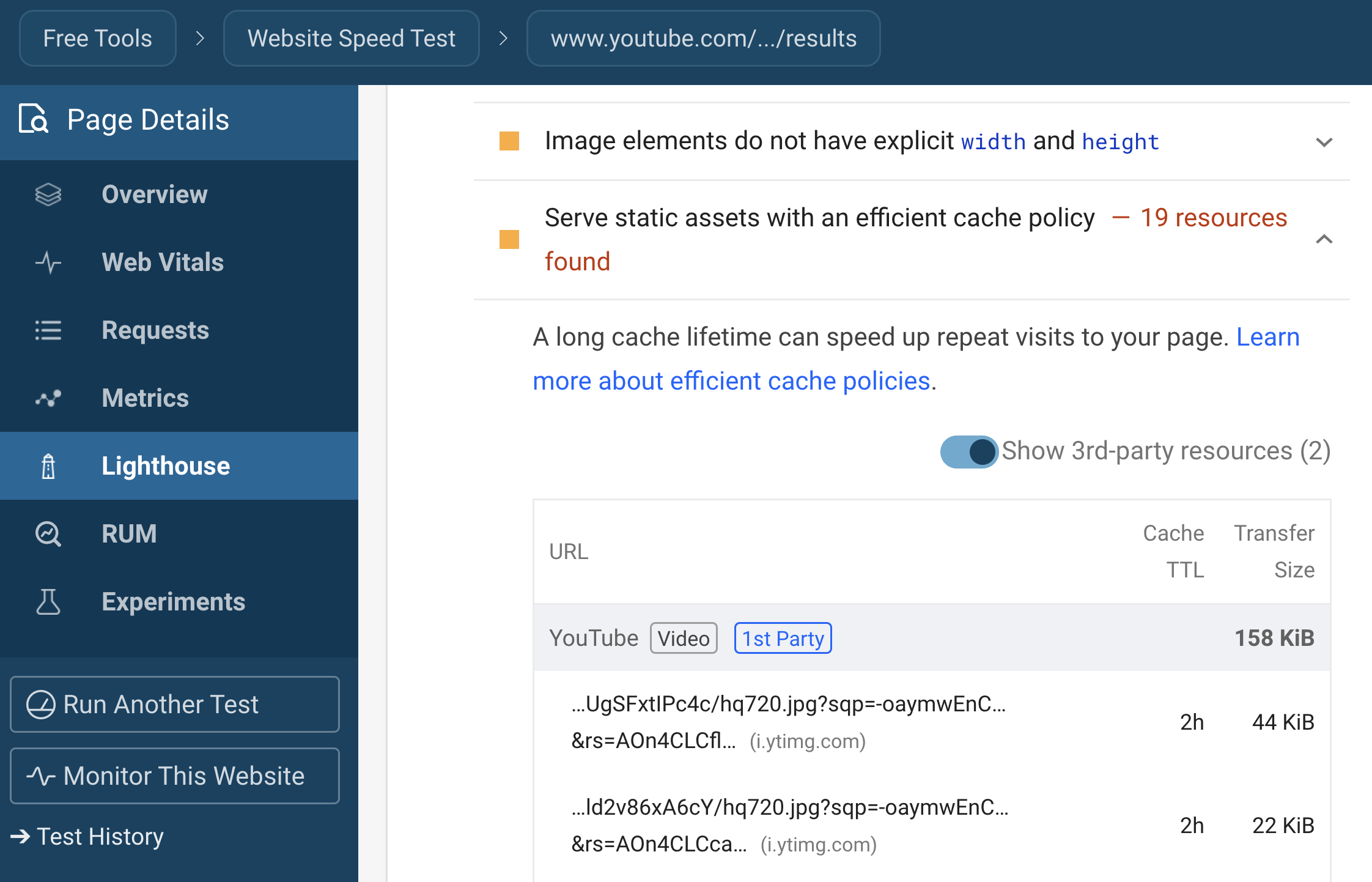Screen dimensions: 1372x882
Task: Click the YouTube Video tag label
Action: pyautogui.click(x=684, y=638)
